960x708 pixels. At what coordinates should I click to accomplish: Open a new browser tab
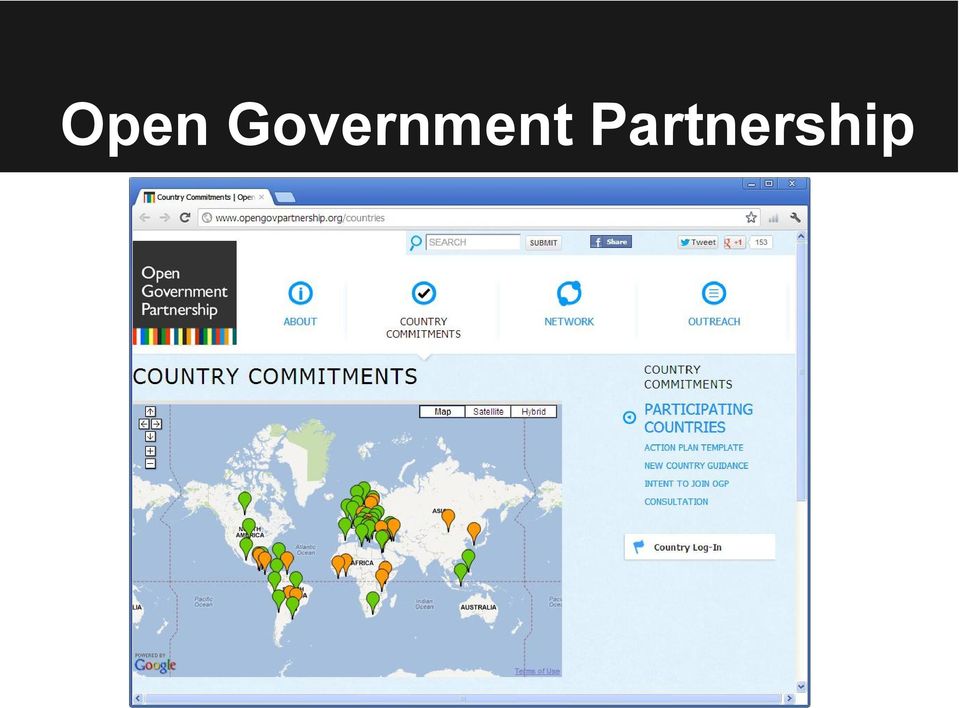click(x=285, y=197)
